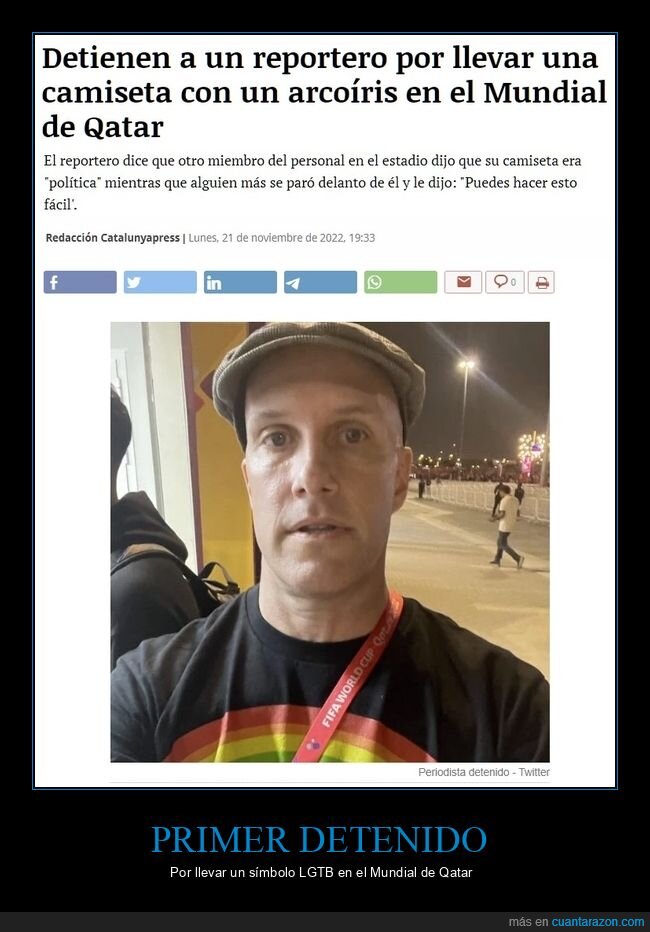Click the caption about LGTB symbol
The height and width of the screenshot is (932, 650).
(x=321, y=873)
